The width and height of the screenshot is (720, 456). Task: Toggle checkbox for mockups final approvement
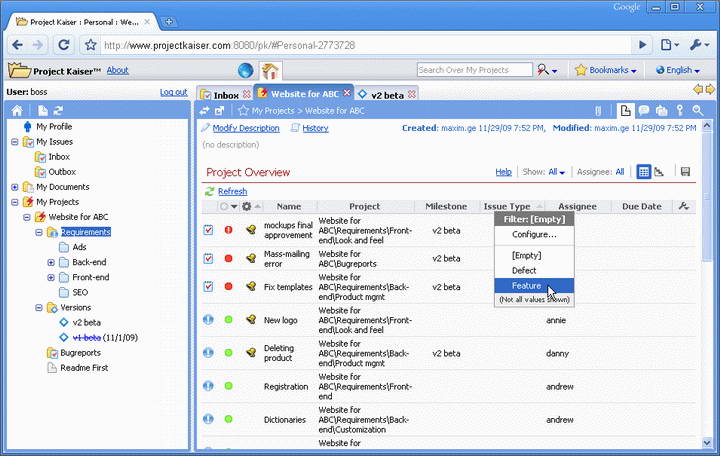click(x=208, y=229)
